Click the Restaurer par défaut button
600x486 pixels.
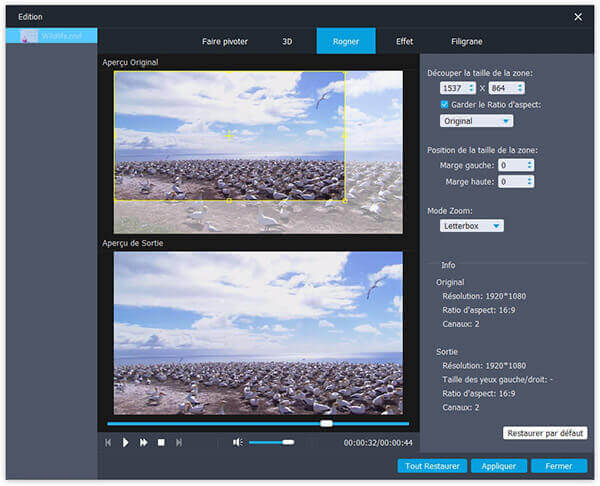pyautogui.click(x=545, y=433)
